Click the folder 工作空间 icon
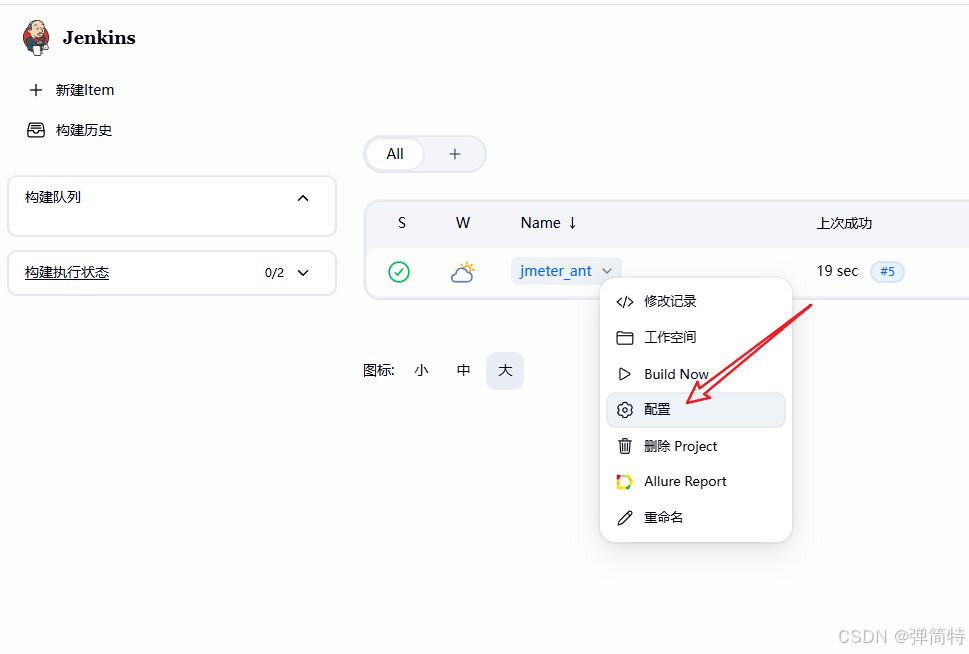This screenshot has height=654, width=969. (625, 338)
